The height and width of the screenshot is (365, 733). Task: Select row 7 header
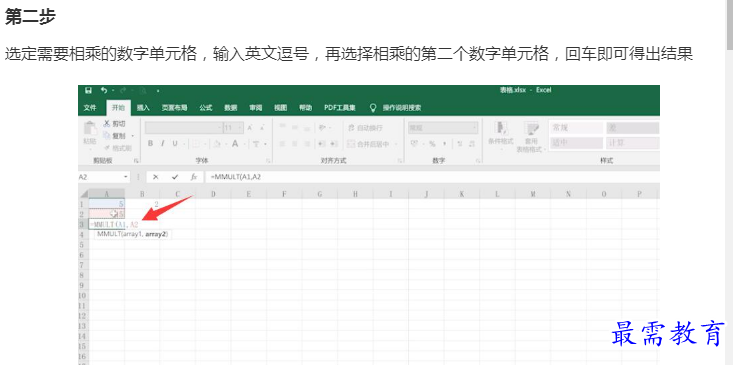82,265
